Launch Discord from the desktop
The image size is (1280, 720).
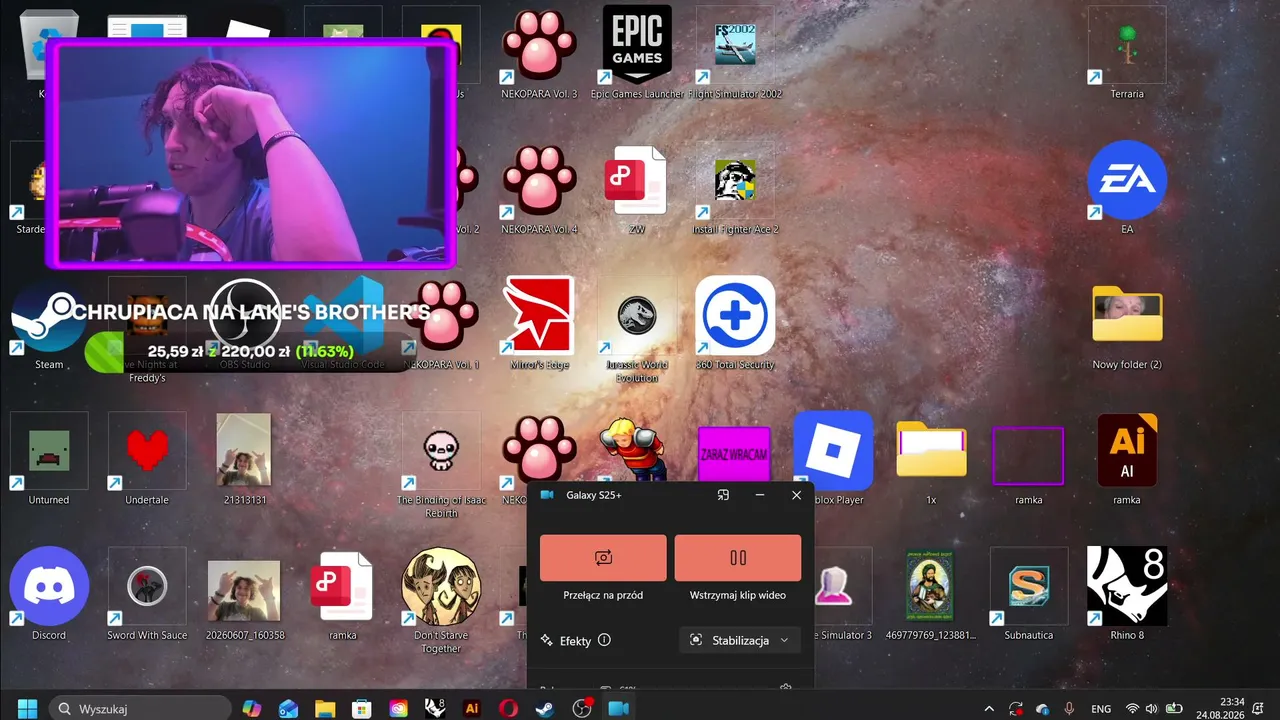coord(49,594)
